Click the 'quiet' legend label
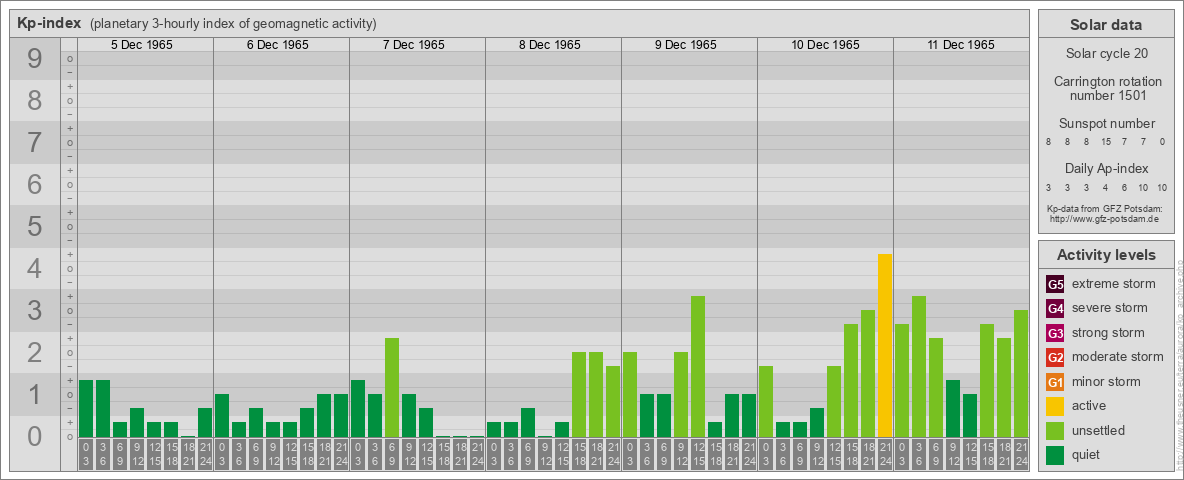 (x=1088, y=454)
